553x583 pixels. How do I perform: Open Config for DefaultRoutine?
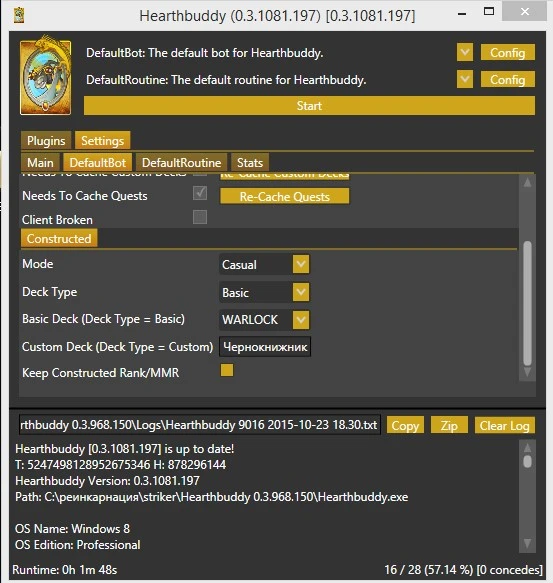pyautogui.click(x=508, y=80)
